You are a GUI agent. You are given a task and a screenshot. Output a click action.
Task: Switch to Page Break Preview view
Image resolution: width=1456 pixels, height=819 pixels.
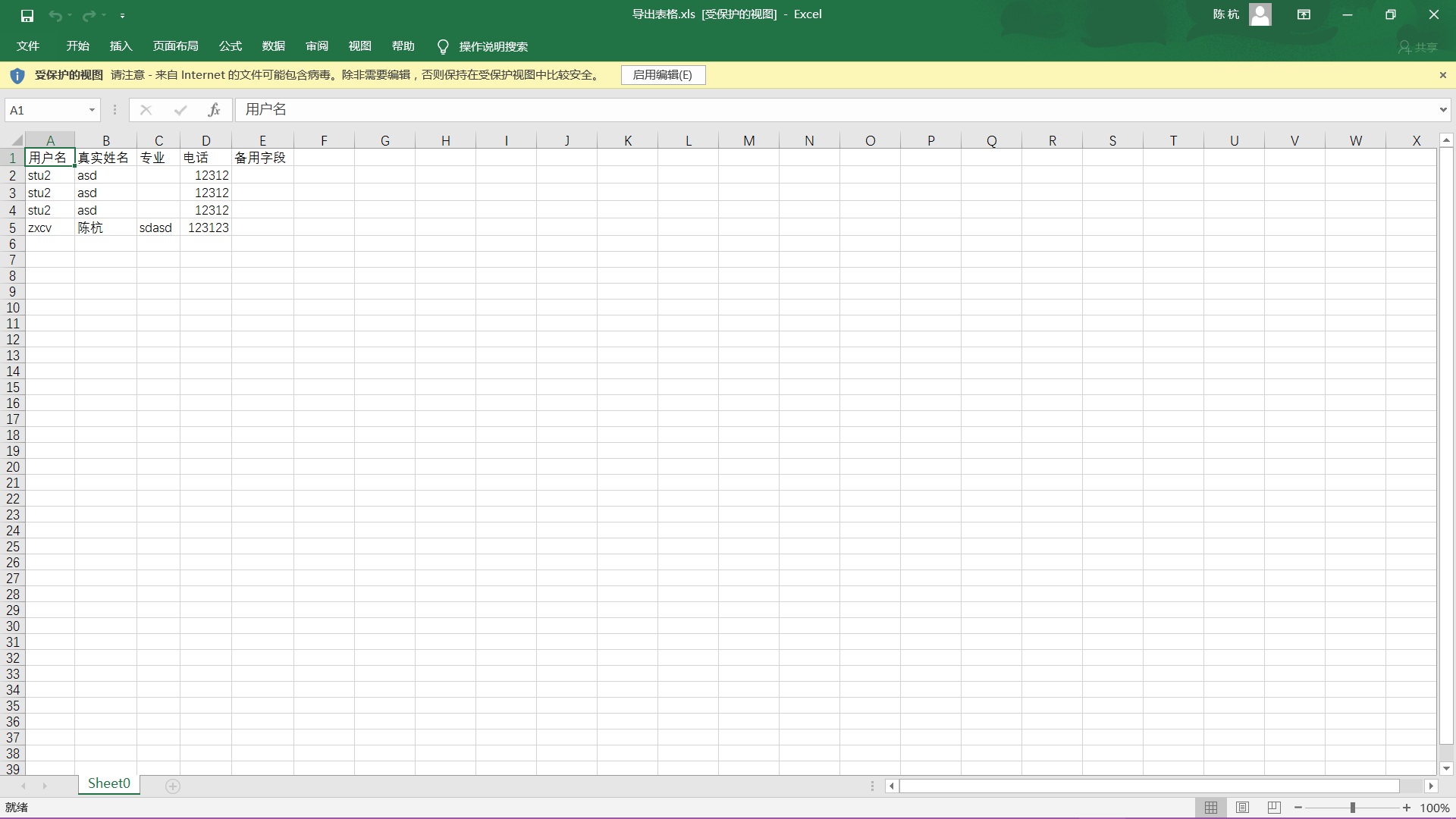(1274, 808)
